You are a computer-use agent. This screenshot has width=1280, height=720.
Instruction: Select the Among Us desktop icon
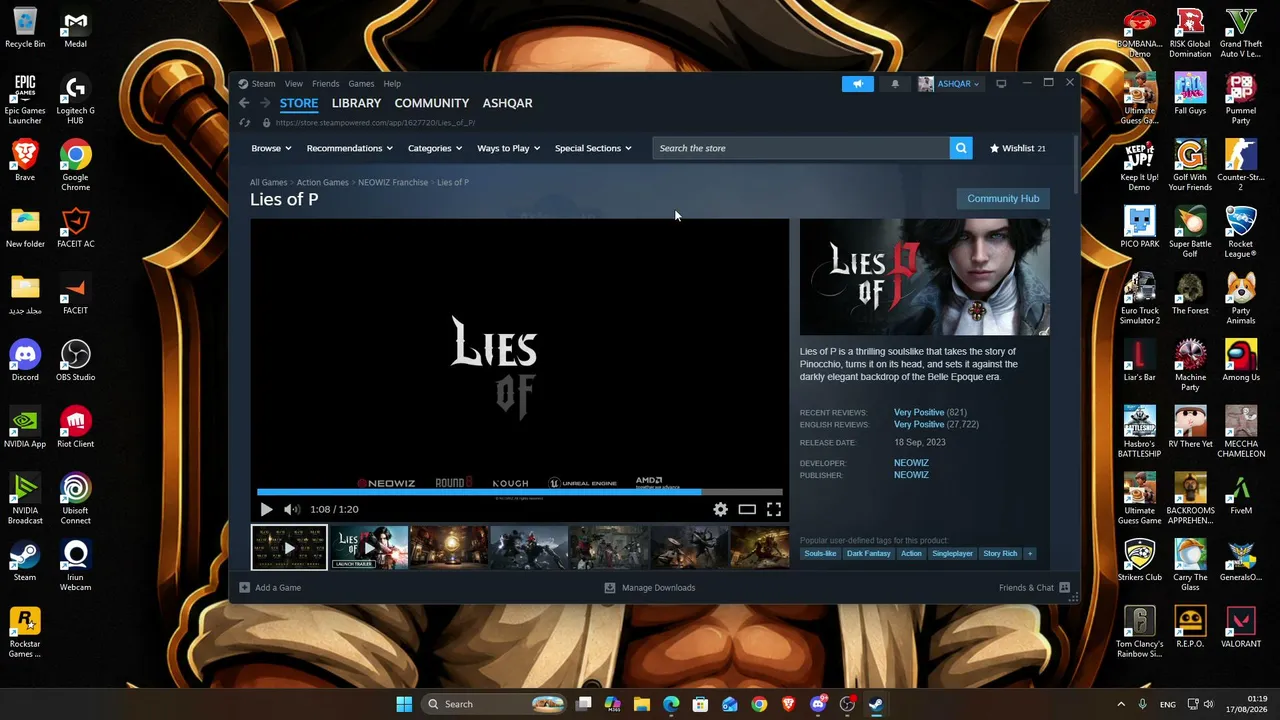(1241, 361)
